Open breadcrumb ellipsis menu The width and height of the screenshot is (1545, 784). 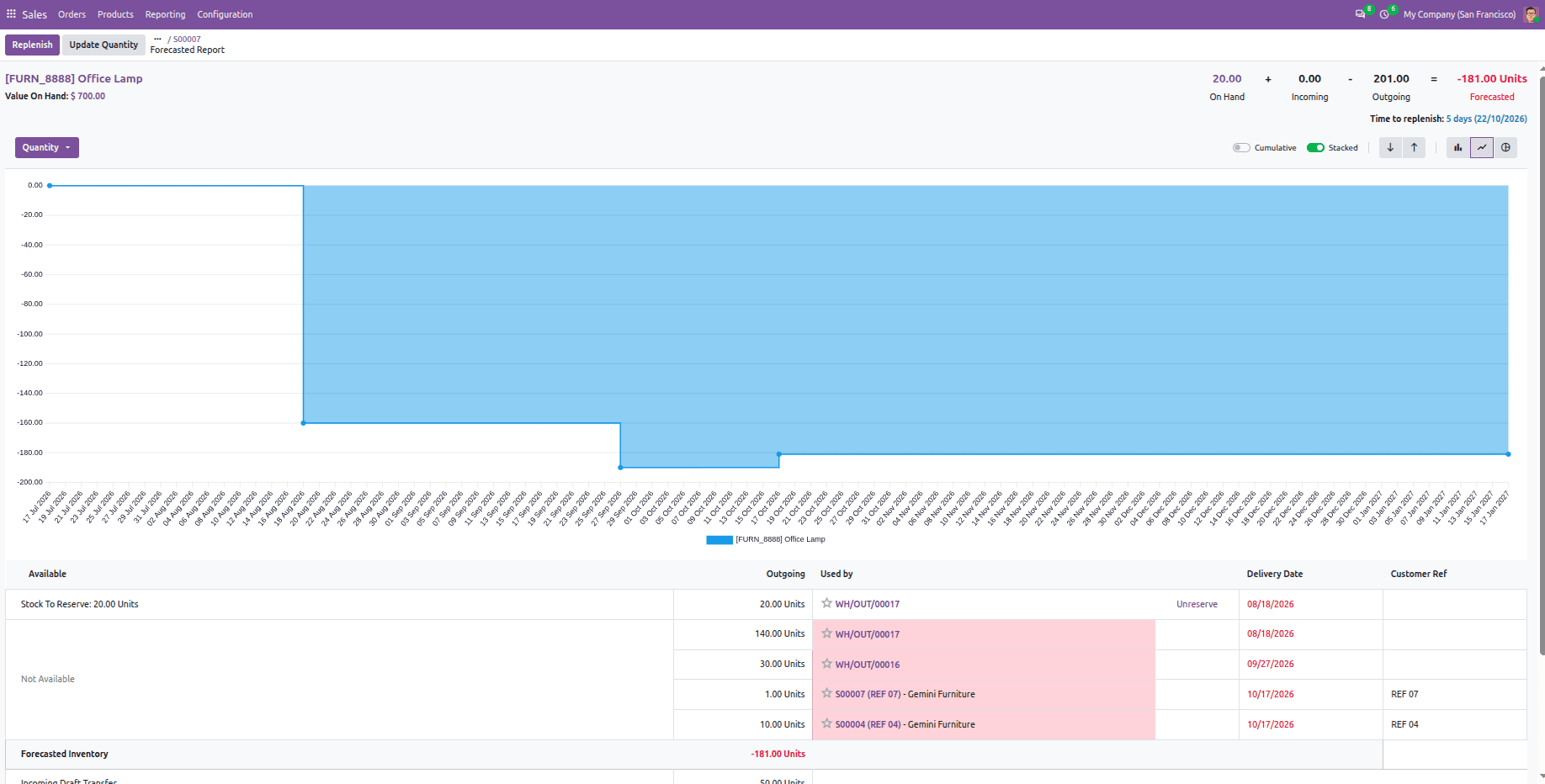pyautogui.click(x=157, y=39)
